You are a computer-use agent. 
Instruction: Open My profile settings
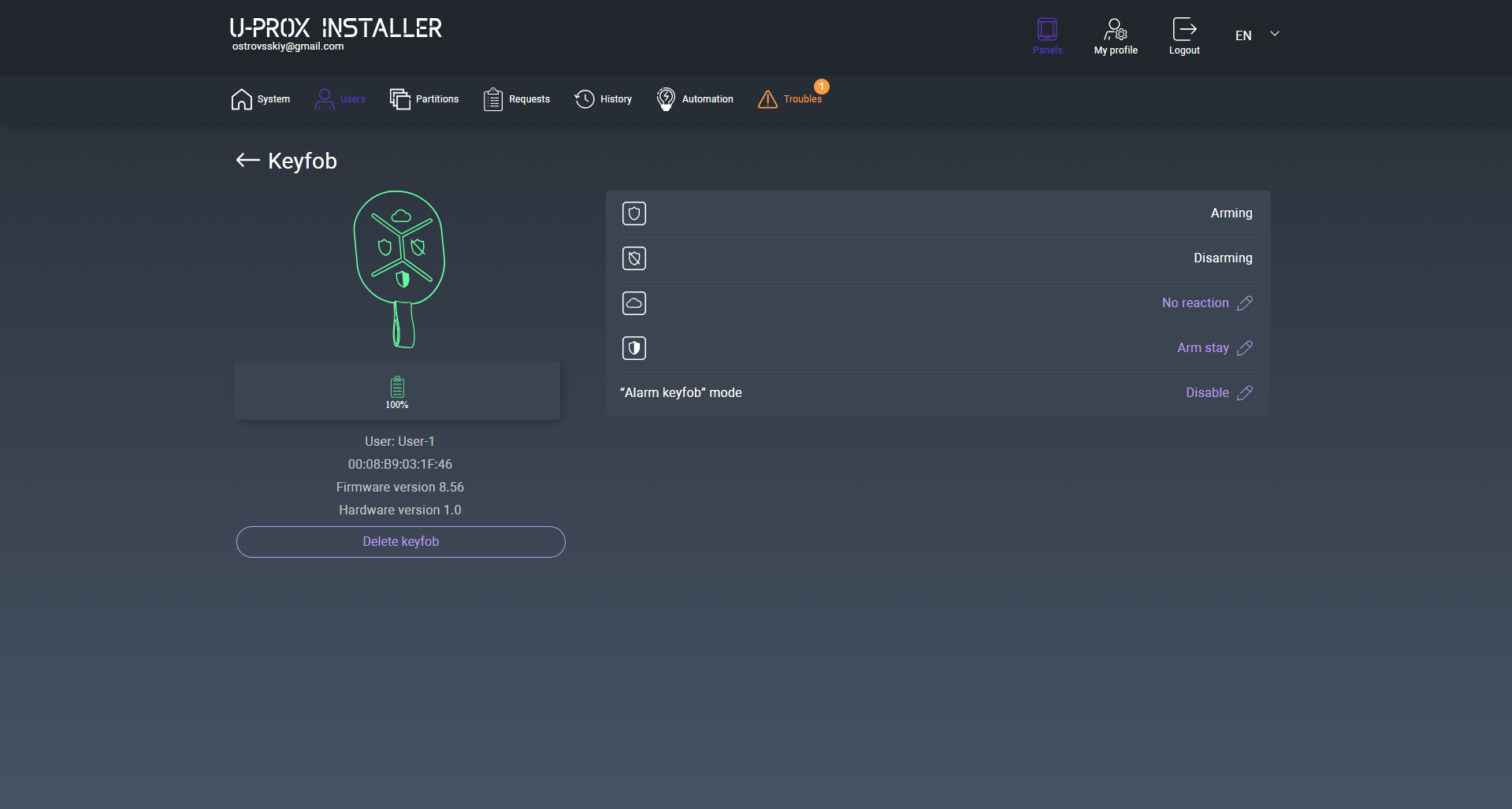click(1115, 36)
